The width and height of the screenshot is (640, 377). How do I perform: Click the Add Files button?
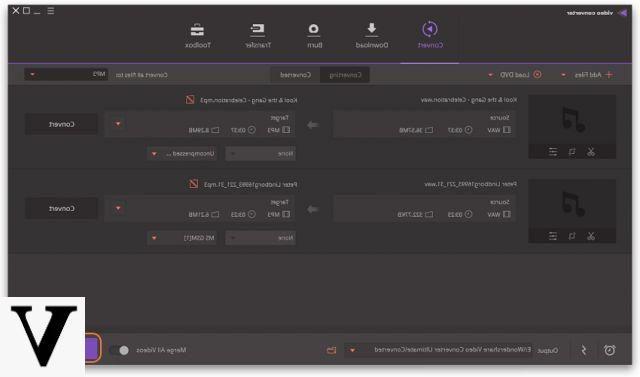593,75
